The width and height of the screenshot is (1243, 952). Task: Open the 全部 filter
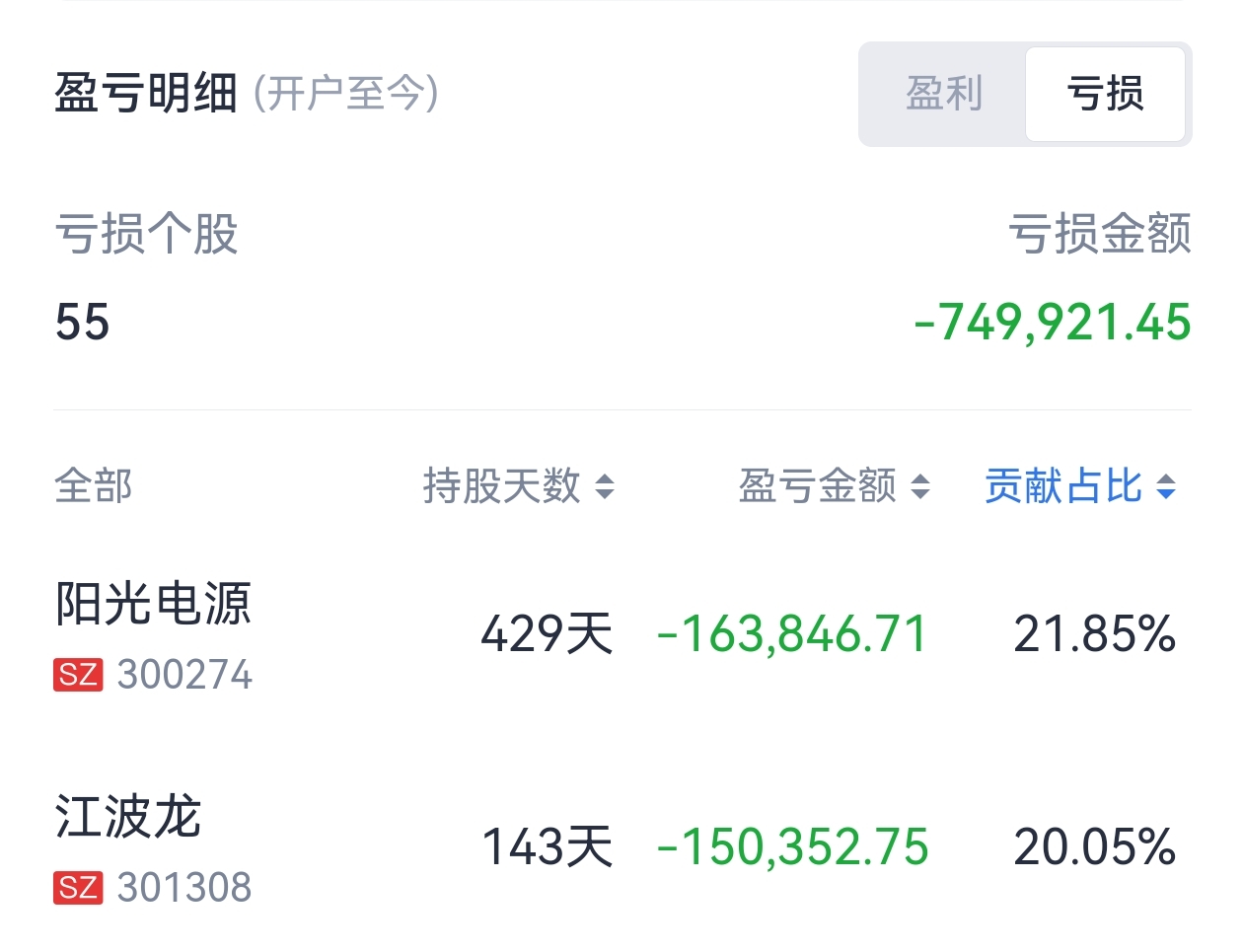94,486
